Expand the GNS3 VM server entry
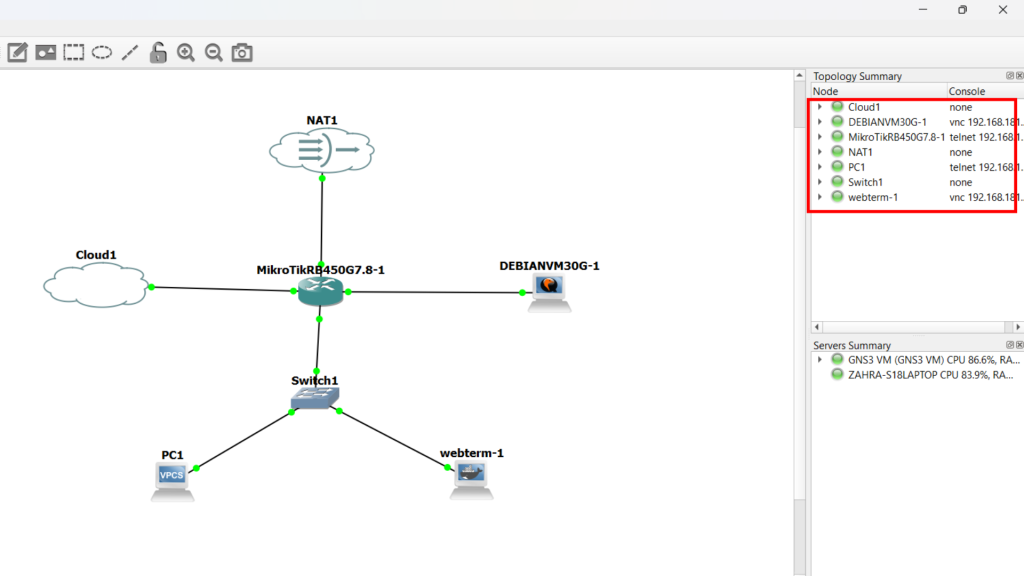 click(x=819, y=359)
